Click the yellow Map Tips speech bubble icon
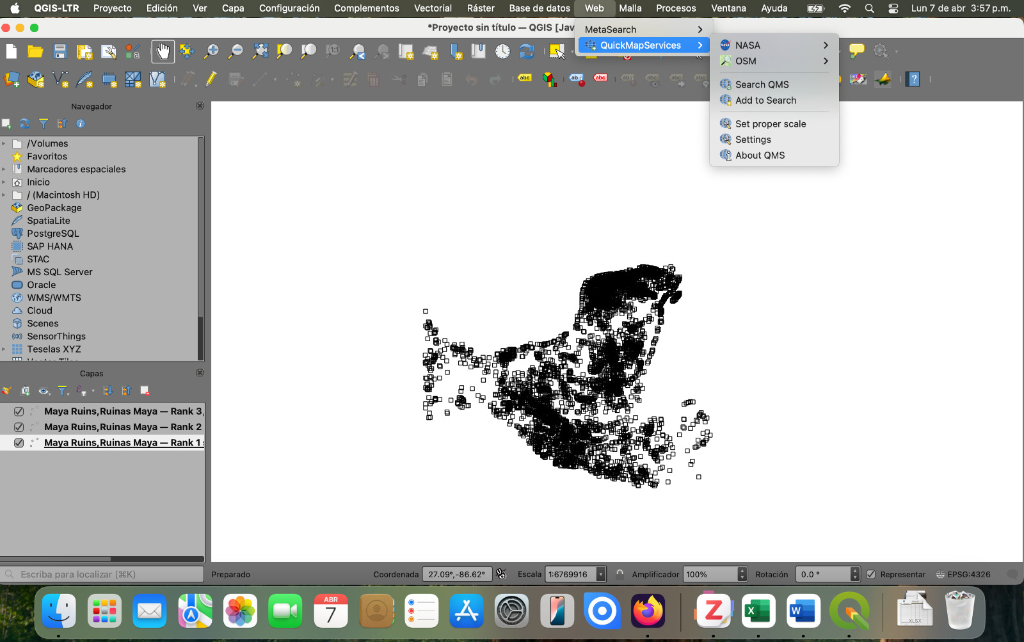Viewport: 1024px width, 642px height. [x=856, y=50]
